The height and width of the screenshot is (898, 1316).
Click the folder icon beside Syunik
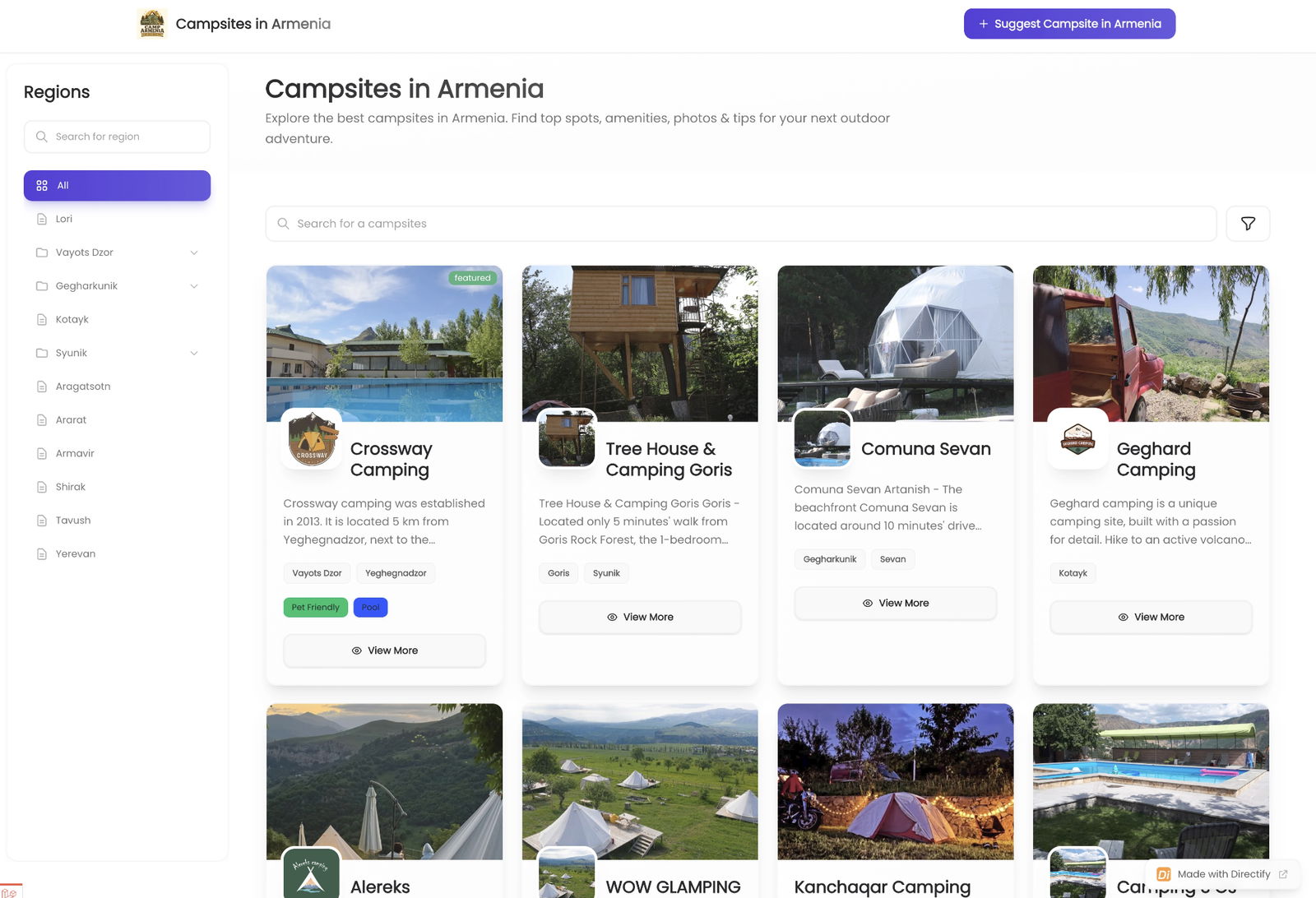click(x=42, y=352)
